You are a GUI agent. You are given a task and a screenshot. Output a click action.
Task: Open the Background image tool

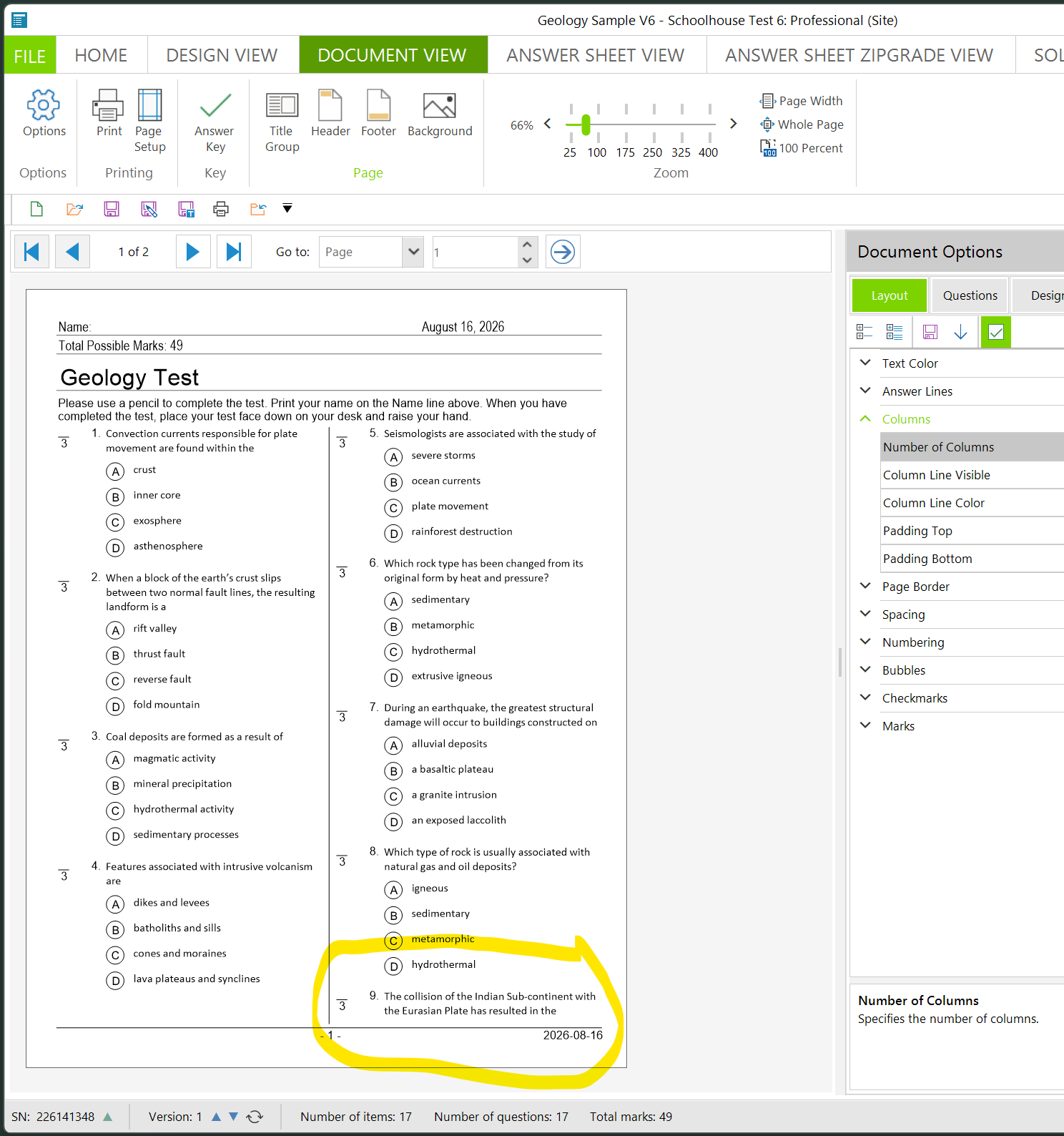440,105
